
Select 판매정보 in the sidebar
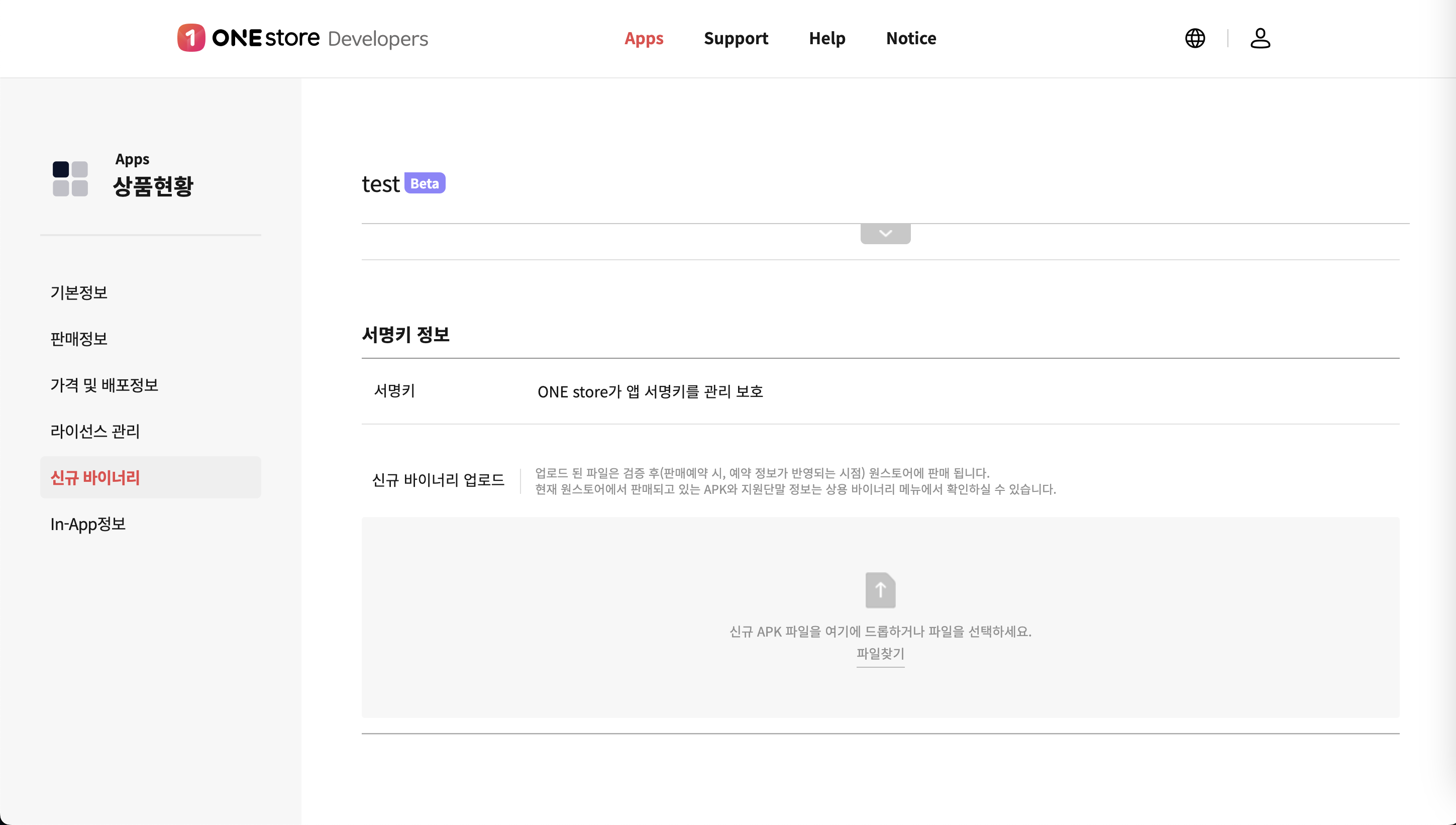pyautogui.click(x=79, y=339)
